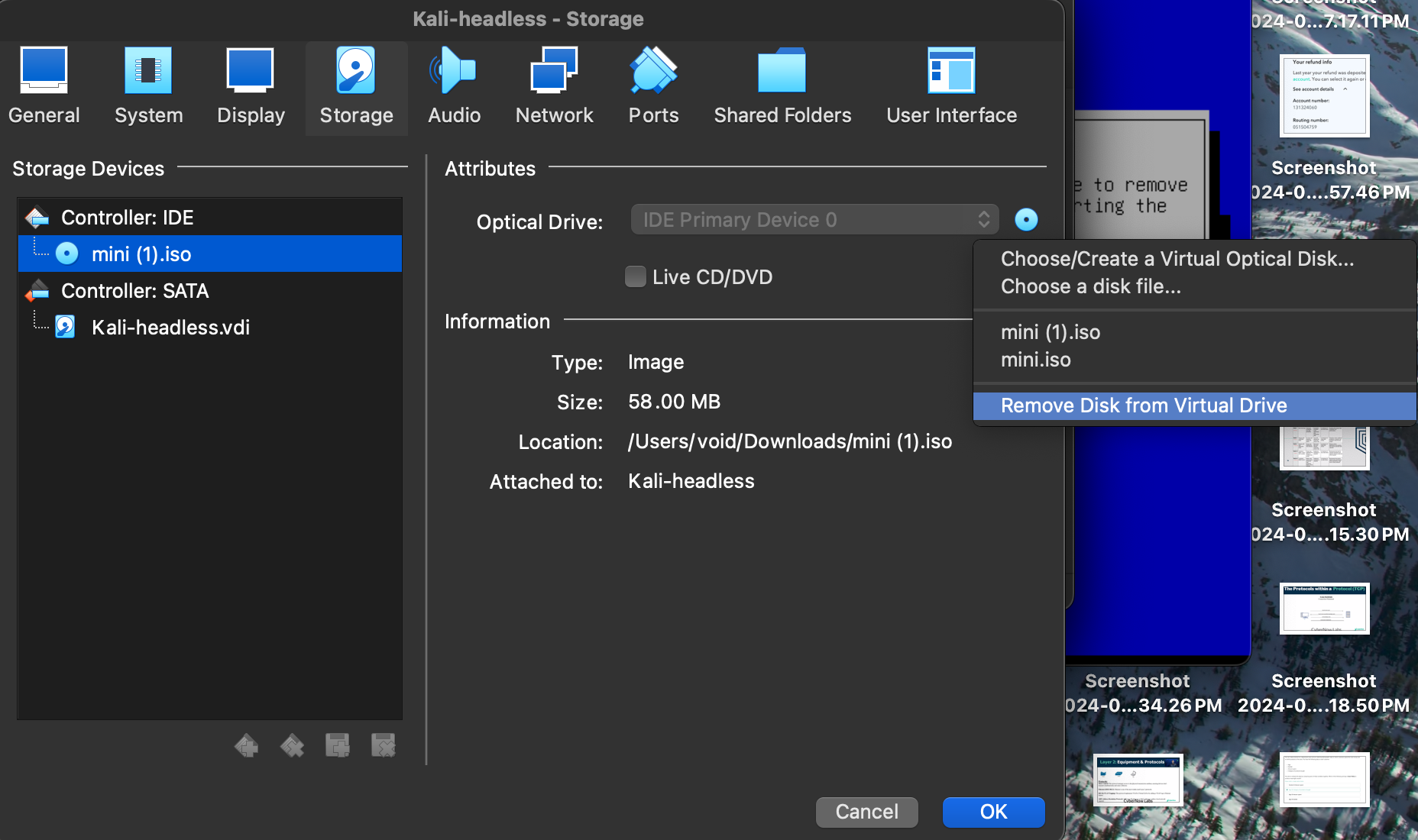Toggle the Live CD/DVD checkbox

635,276
